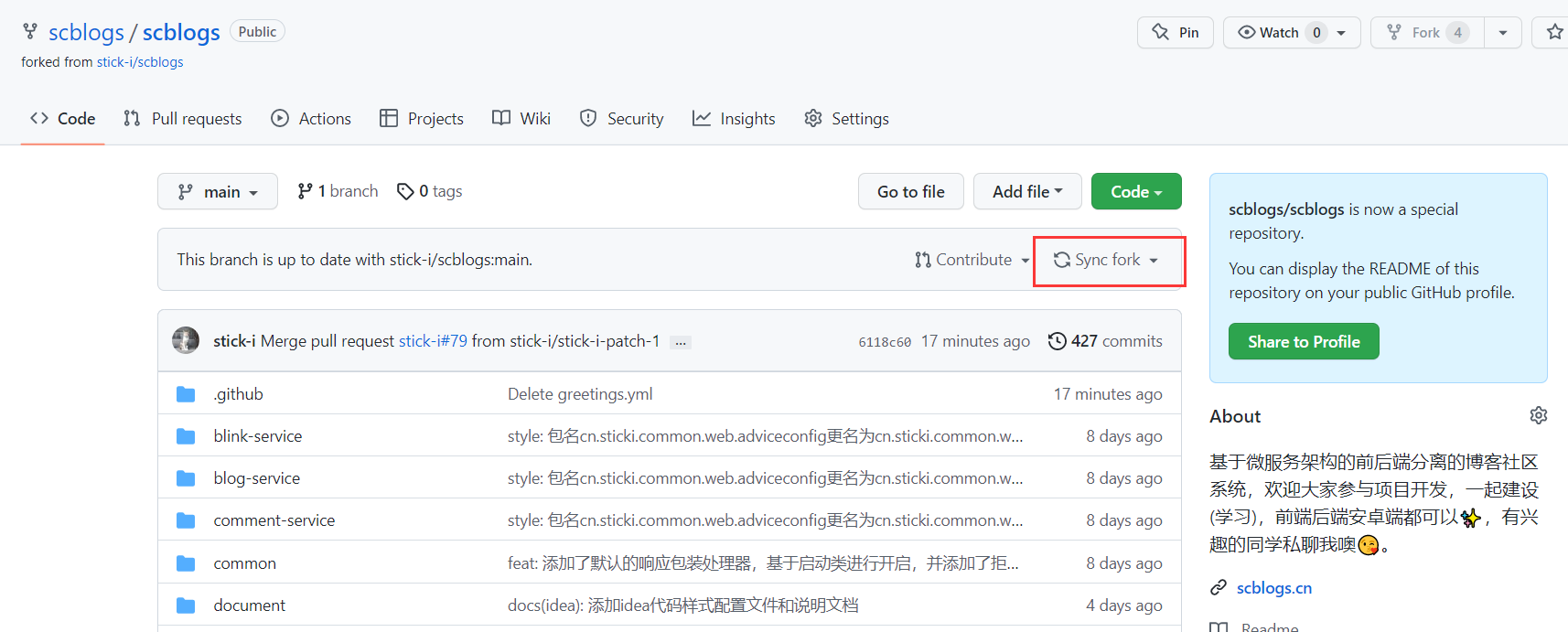This screenshot has width=1568, height=632.
Task: Click Share to Profile button
Action: click(x=1304, y=341)
